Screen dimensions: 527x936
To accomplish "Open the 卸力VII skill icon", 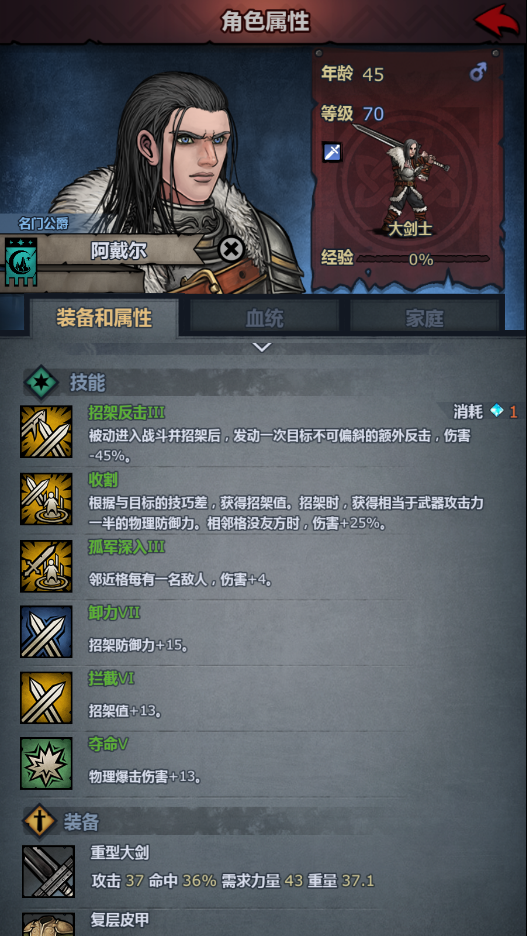I will pyautogui.click(x=47, y=632).
